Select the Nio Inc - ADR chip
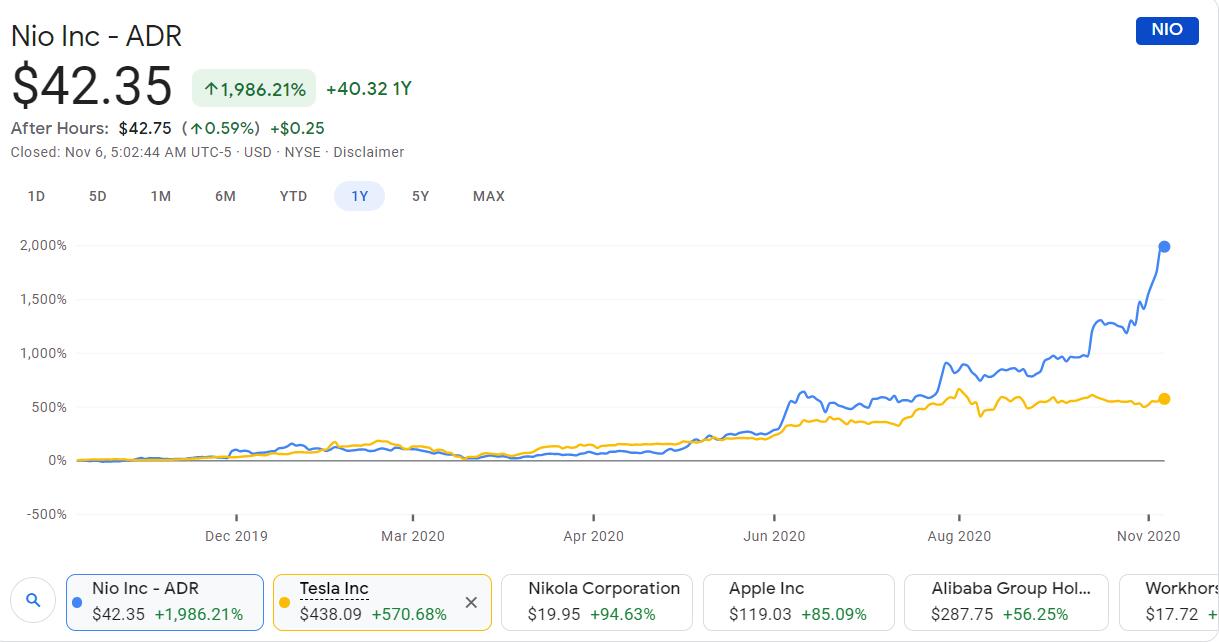The image size is (1219, 642). coord(165,602)
